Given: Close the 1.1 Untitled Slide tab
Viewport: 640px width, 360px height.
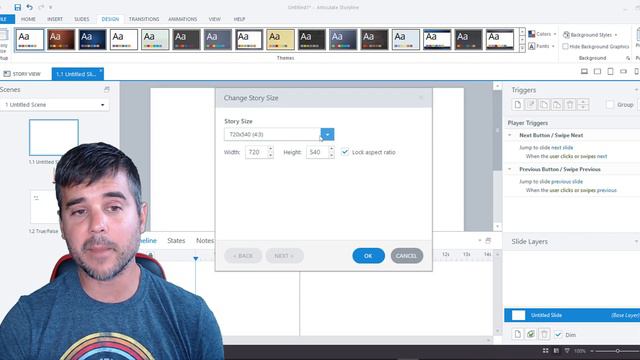Looking at the screenshot, I should coord(101,71).
